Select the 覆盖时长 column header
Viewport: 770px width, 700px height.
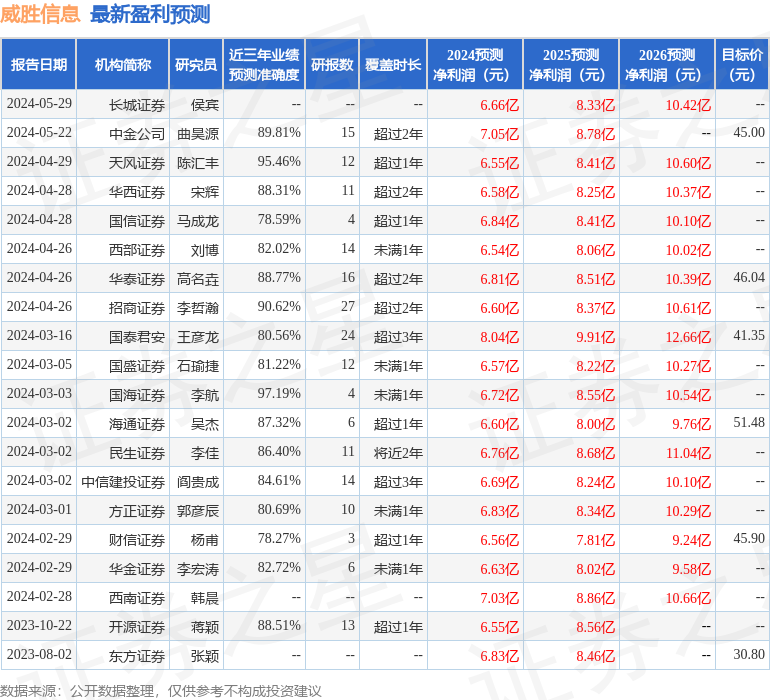coord(393,64)
